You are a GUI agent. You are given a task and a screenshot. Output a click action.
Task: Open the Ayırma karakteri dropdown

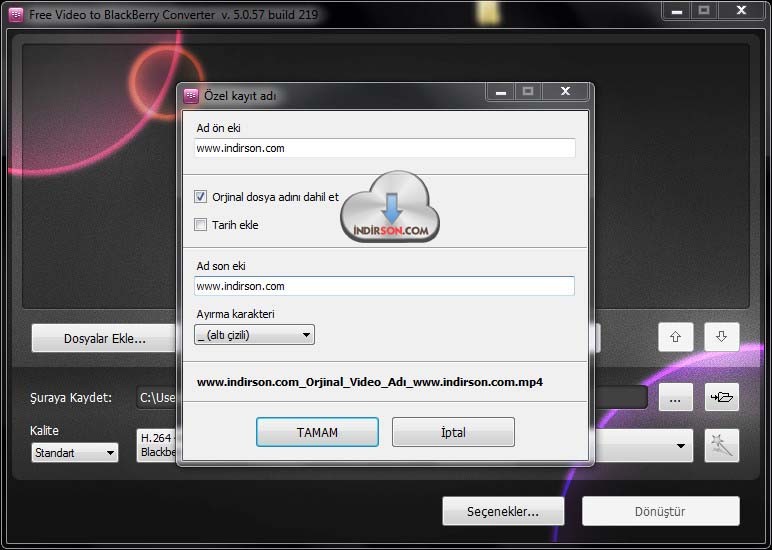click(255, 335)
